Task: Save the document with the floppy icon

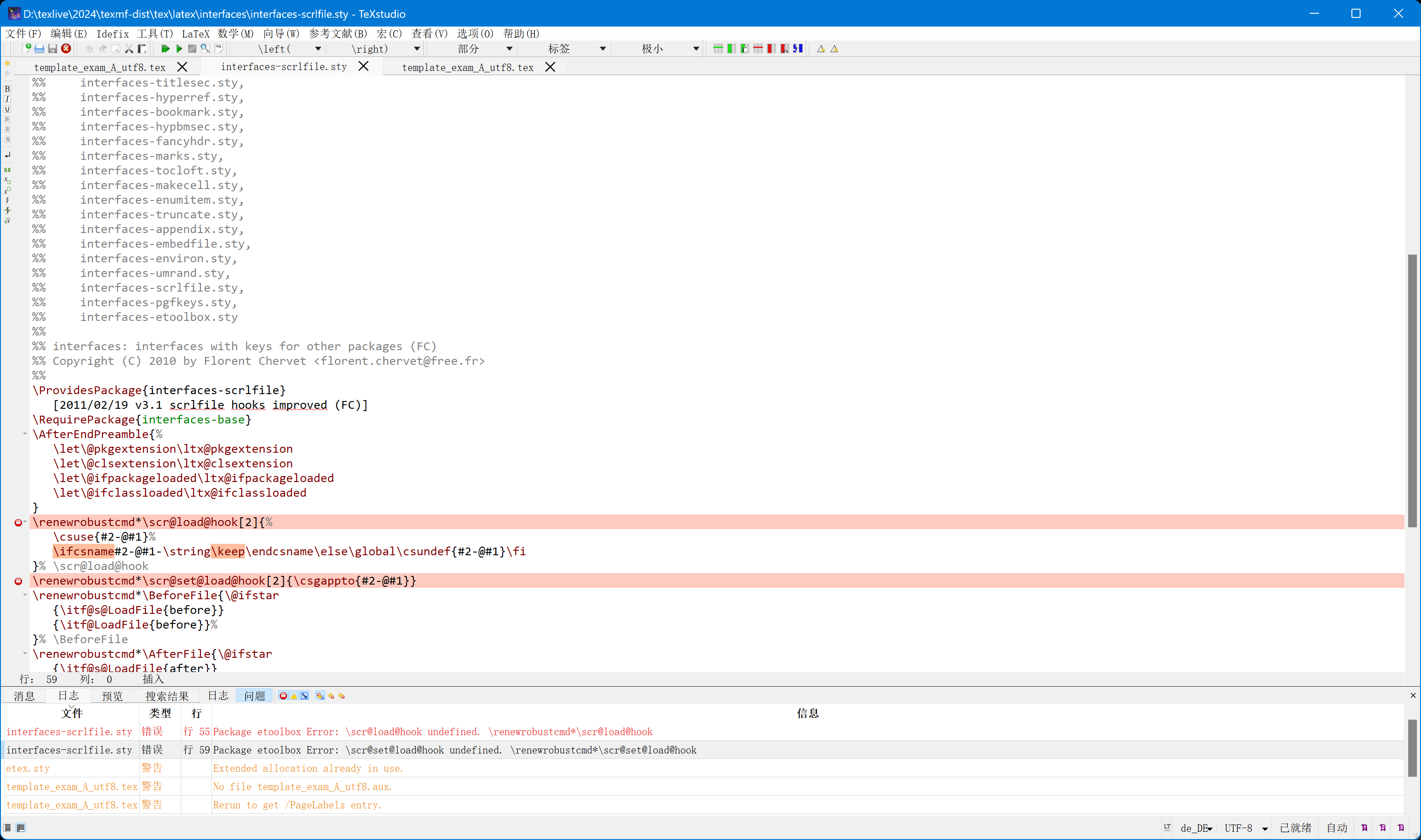Action: 52,49
